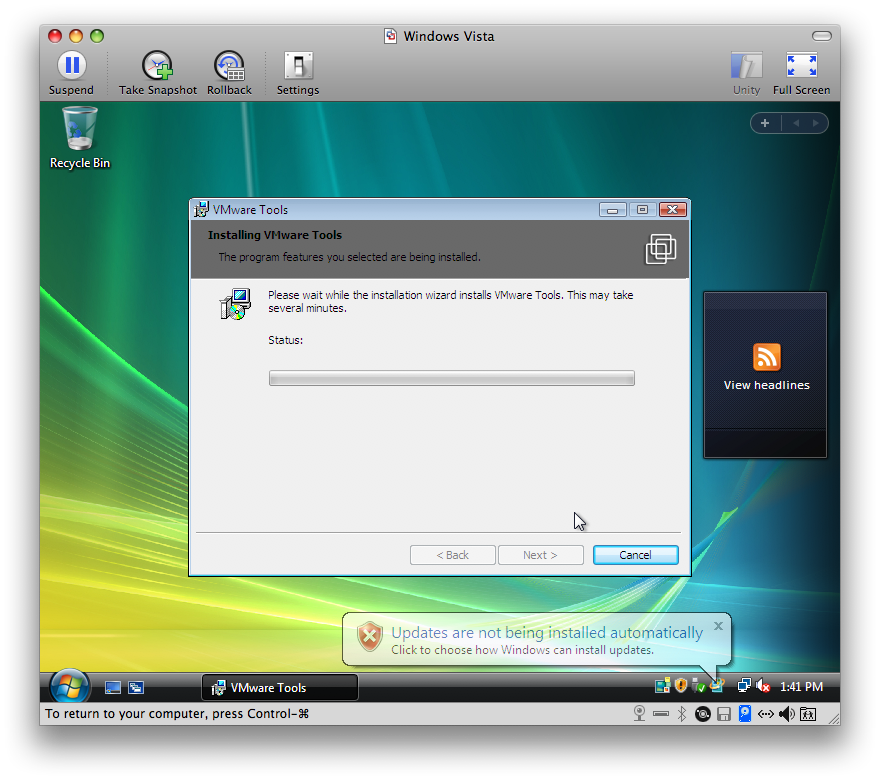This screenshot has width=880, height=780.
Task: Click the Take Snapshot toolbar icon
Action: pyautogui.click(x=158, y=67)
